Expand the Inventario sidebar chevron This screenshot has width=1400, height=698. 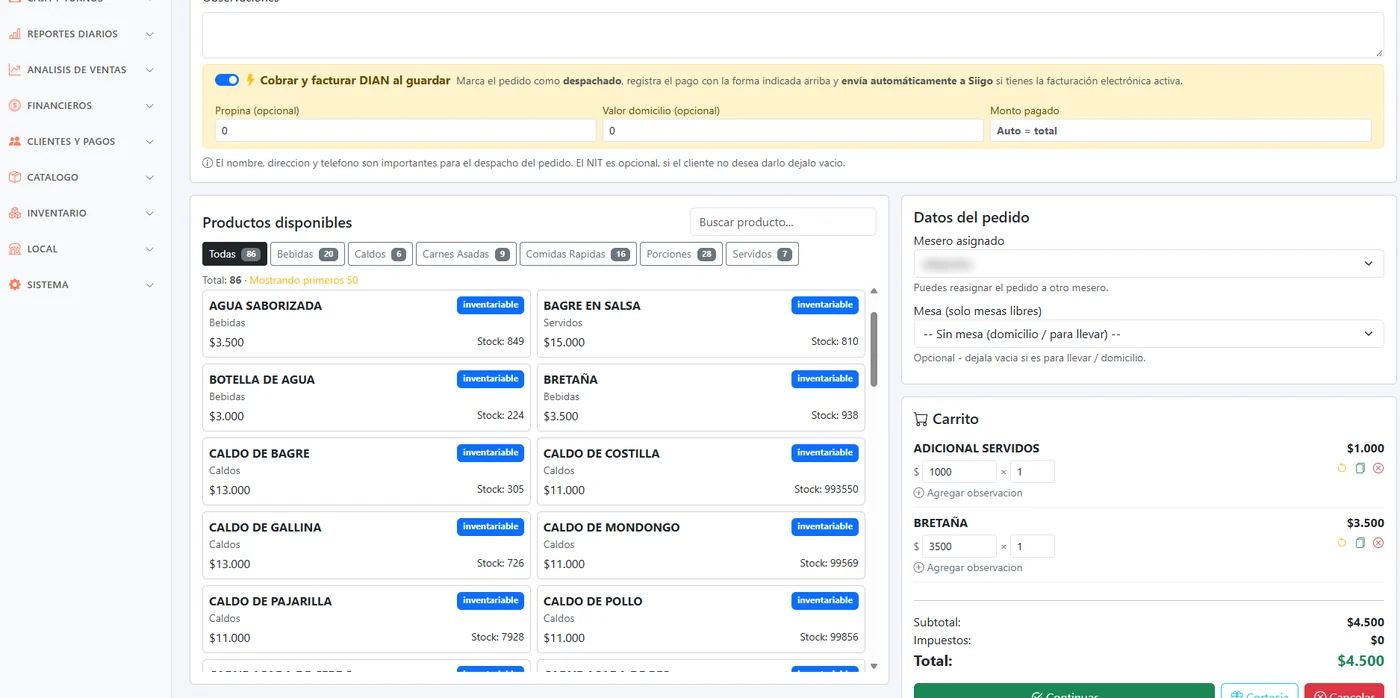coord(149,213)
